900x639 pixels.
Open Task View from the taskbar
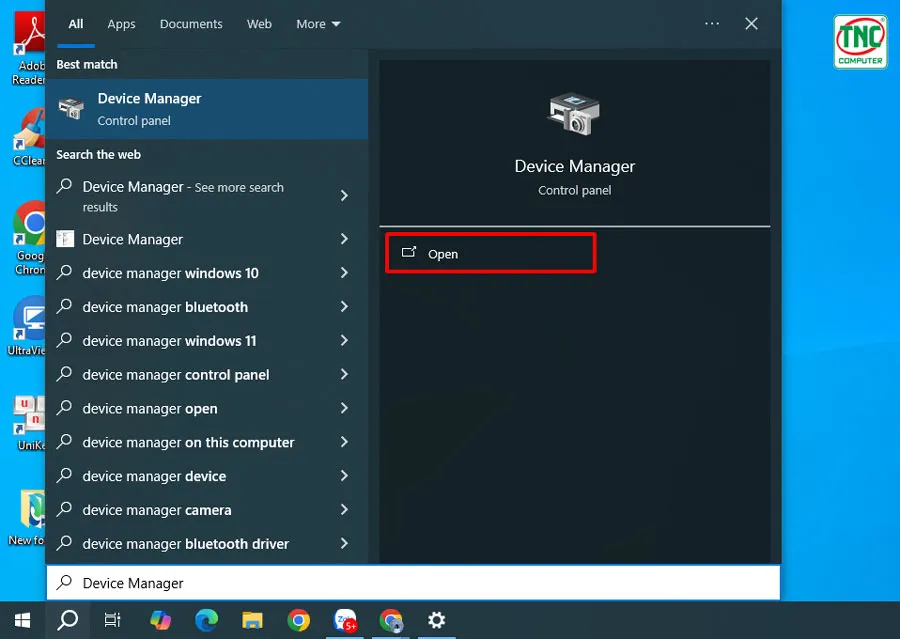112,620
